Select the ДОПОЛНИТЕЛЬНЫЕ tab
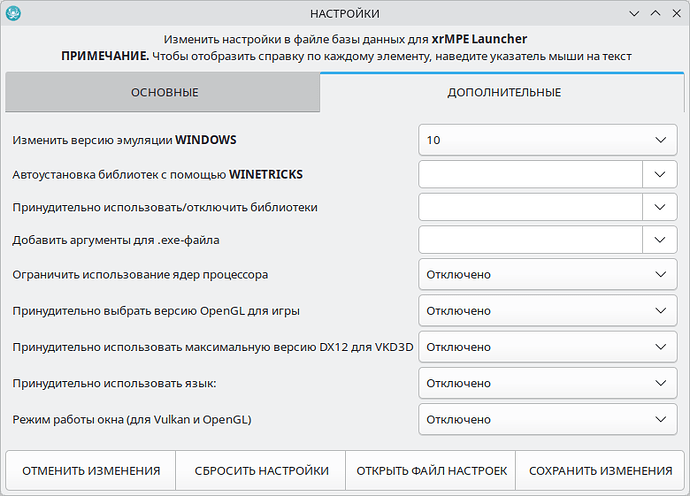Image resolution: width=690 pixels, height=496 pixels. pos(502,93)
